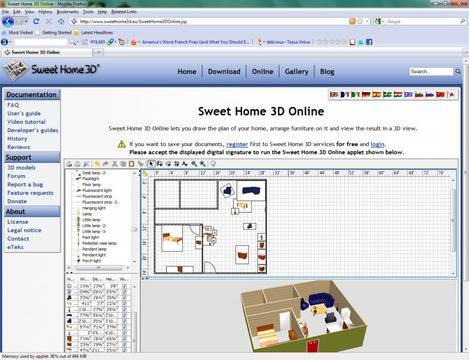Select the Sweet Home 3D Online tab

point(46,52)
